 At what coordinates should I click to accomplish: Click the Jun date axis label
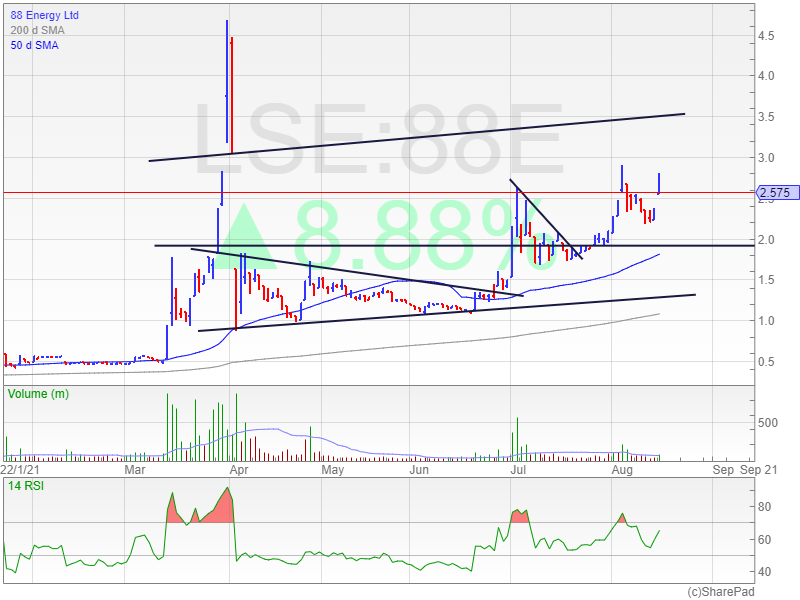click(x=419, y=469)
